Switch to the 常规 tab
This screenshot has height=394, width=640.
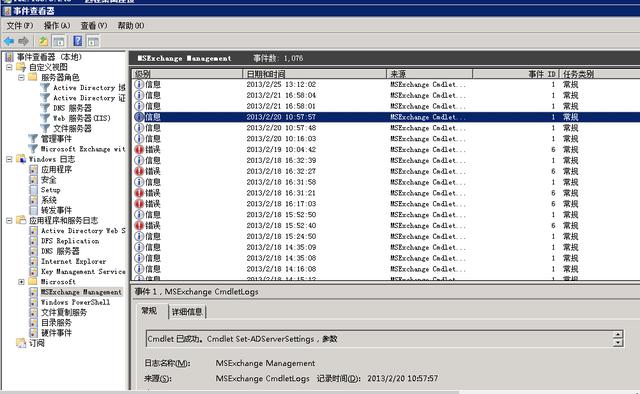[x=149, y=311]
